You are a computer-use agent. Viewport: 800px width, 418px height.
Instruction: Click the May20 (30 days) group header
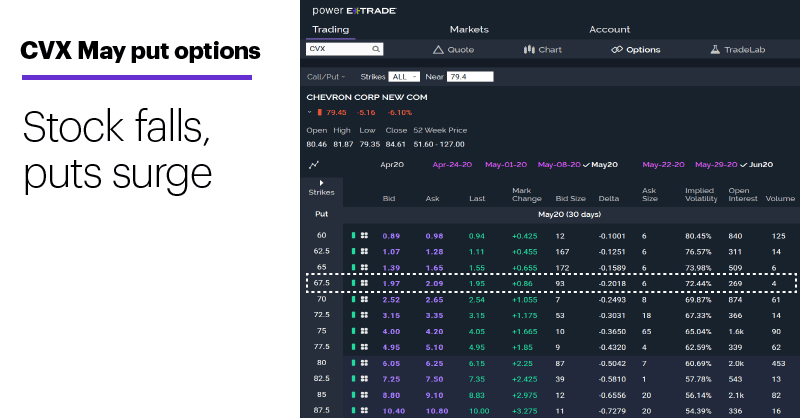click(x=569, y=214)
